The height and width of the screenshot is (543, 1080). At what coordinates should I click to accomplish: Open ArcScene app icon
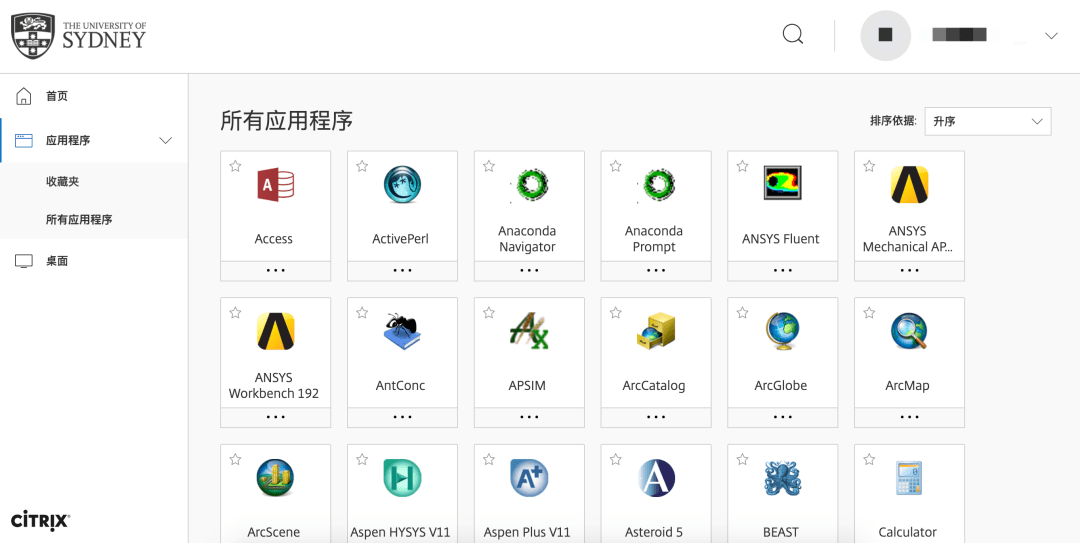coord(276,478)
